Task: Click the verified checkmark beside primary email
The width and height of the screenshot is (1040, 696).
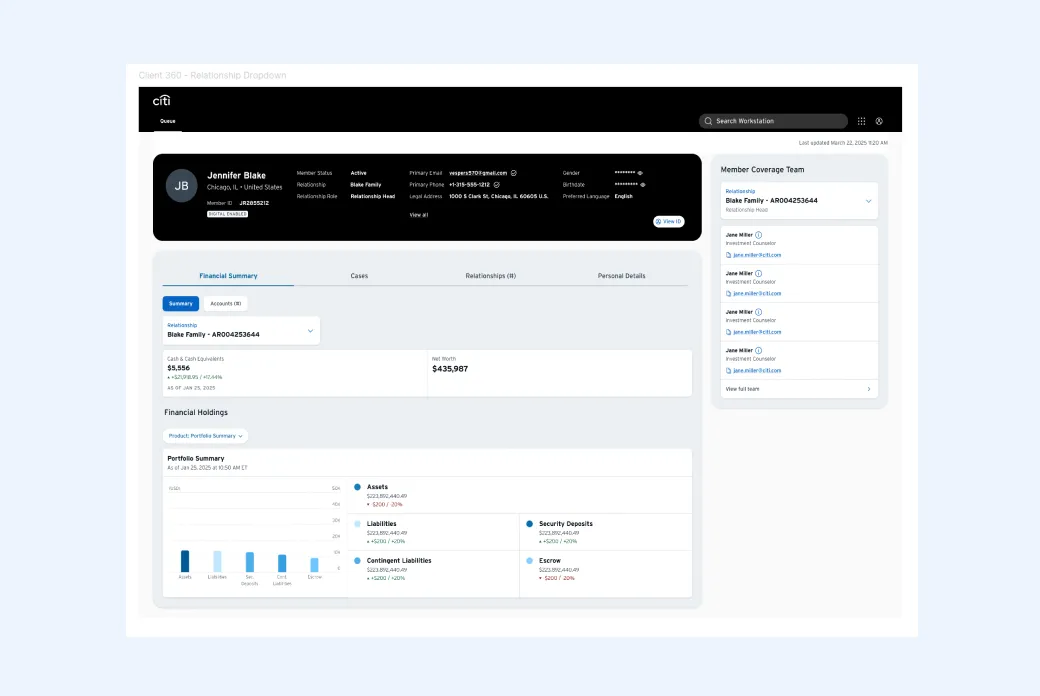Action: (x=513, y=173)
